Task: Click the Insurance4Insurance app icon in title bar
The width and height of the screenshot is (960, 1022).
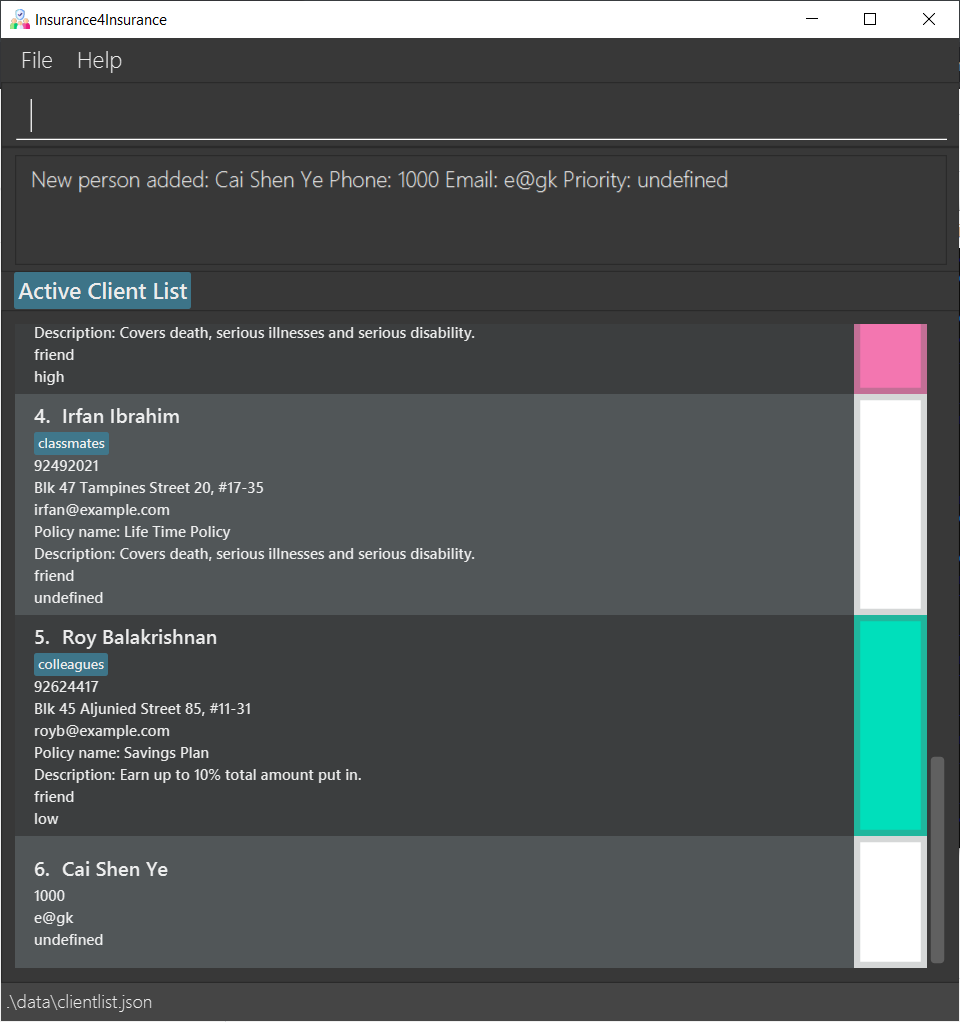Action: [20, 20]
